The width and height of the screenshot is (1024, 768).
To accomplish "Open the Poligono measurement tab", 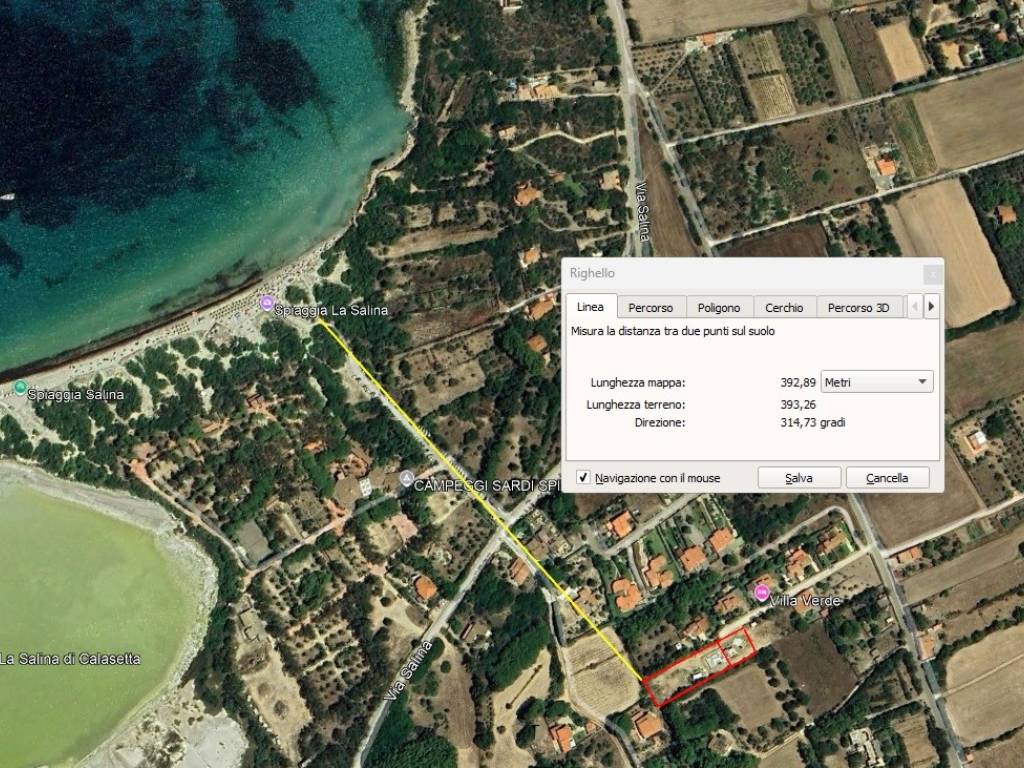I will 719,308.
